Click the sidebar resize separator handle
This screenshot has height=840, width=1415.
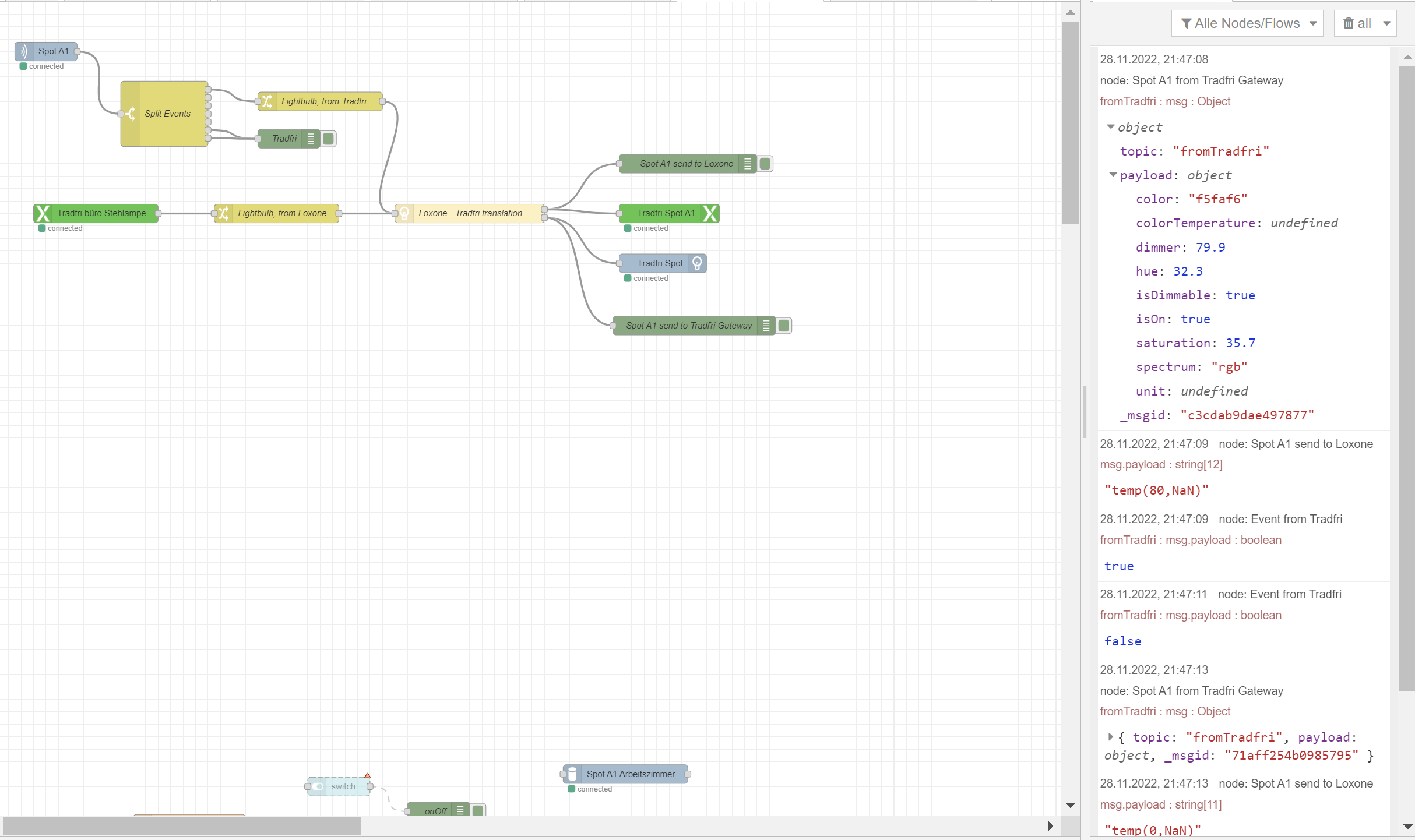point(1085,411)
